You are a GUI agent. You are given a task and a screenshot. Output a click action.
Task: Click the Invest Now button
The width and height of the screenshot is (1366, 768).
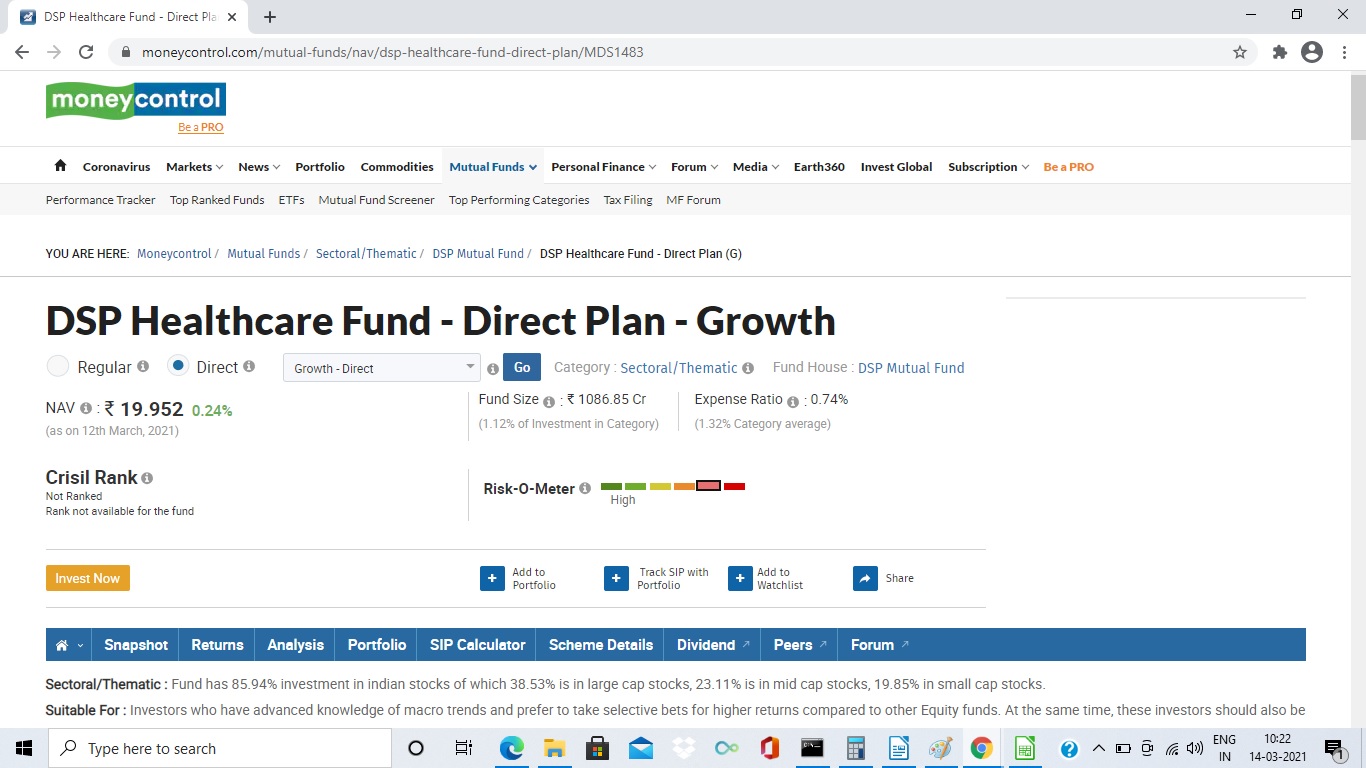[88, 578]
